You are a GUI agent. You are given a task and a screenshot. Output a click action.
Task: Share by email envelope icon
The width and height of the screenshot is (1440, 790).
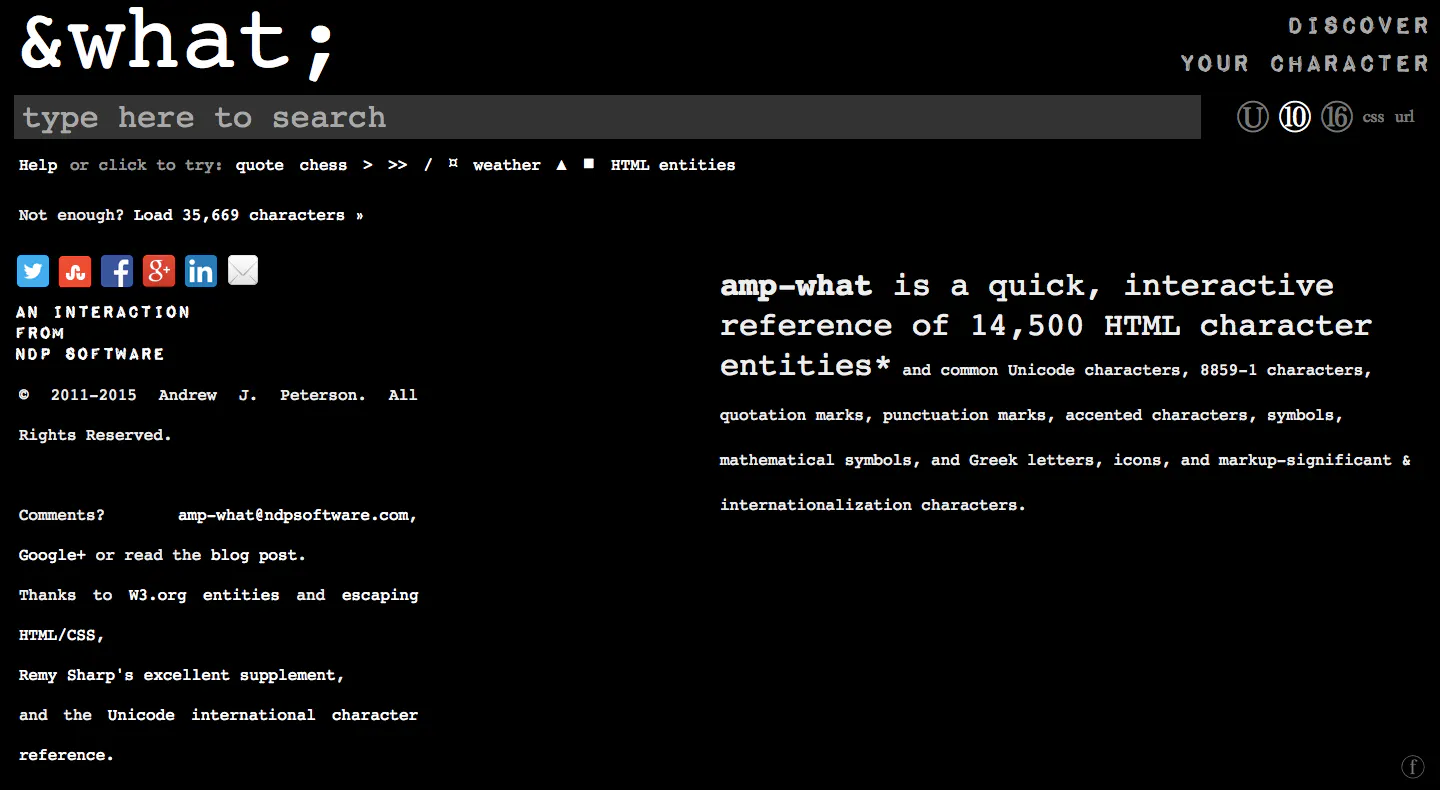(243, 271)
